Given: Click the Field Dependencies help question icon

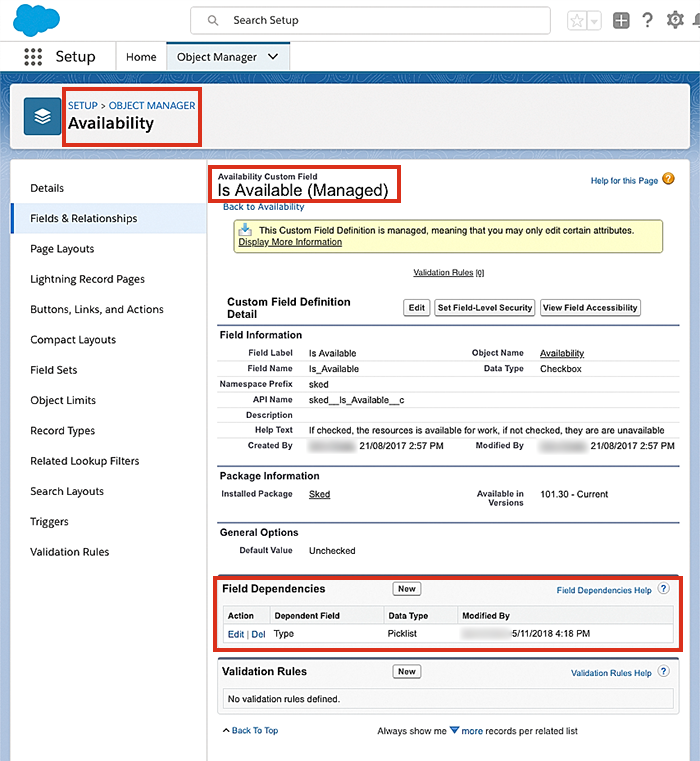Looking at the screenshot, I should [664, 589].
